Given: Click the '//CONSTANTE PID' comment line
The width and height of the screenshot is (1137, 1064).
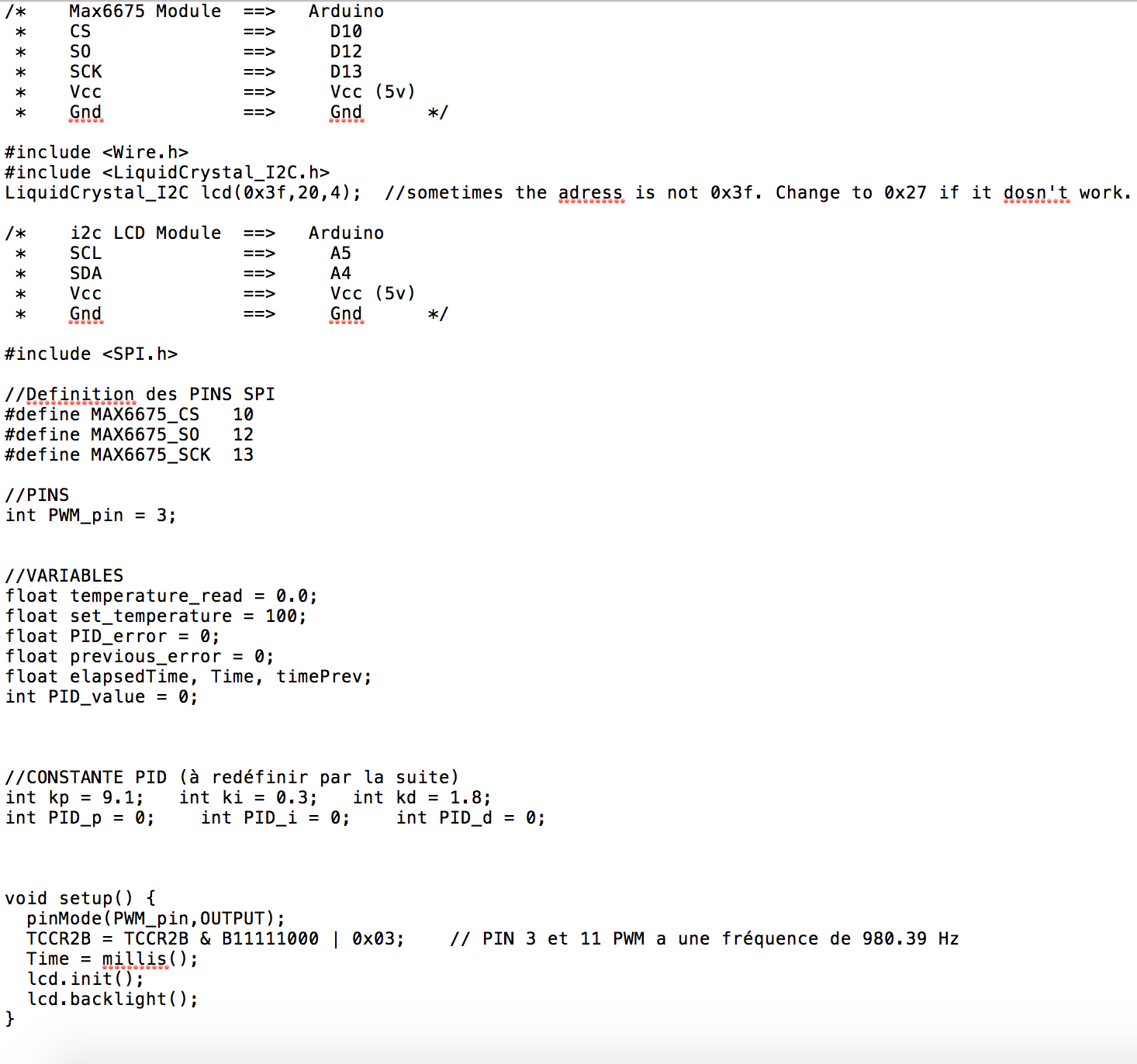Looking at the screenshot, I should pyautogui.click(x=231, y=778).
